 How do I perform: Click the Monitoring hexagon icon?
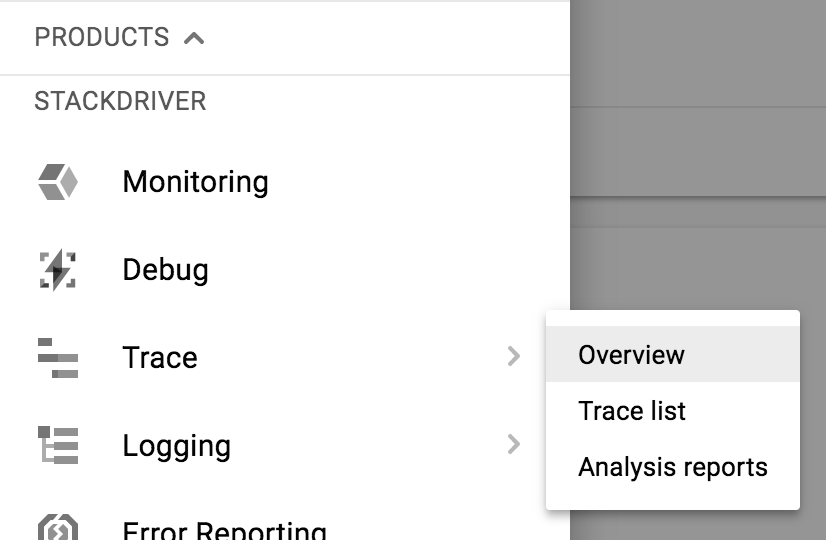tap(57, 182)
